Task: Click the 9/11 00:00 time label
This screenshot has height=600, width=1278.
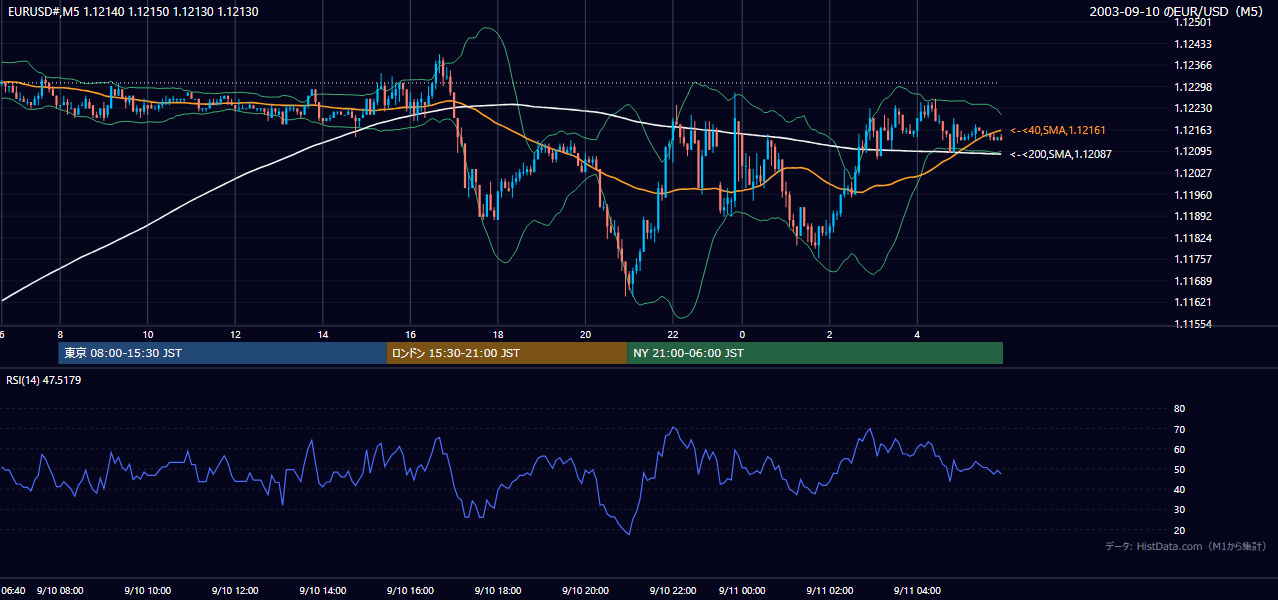Action: 741,591
